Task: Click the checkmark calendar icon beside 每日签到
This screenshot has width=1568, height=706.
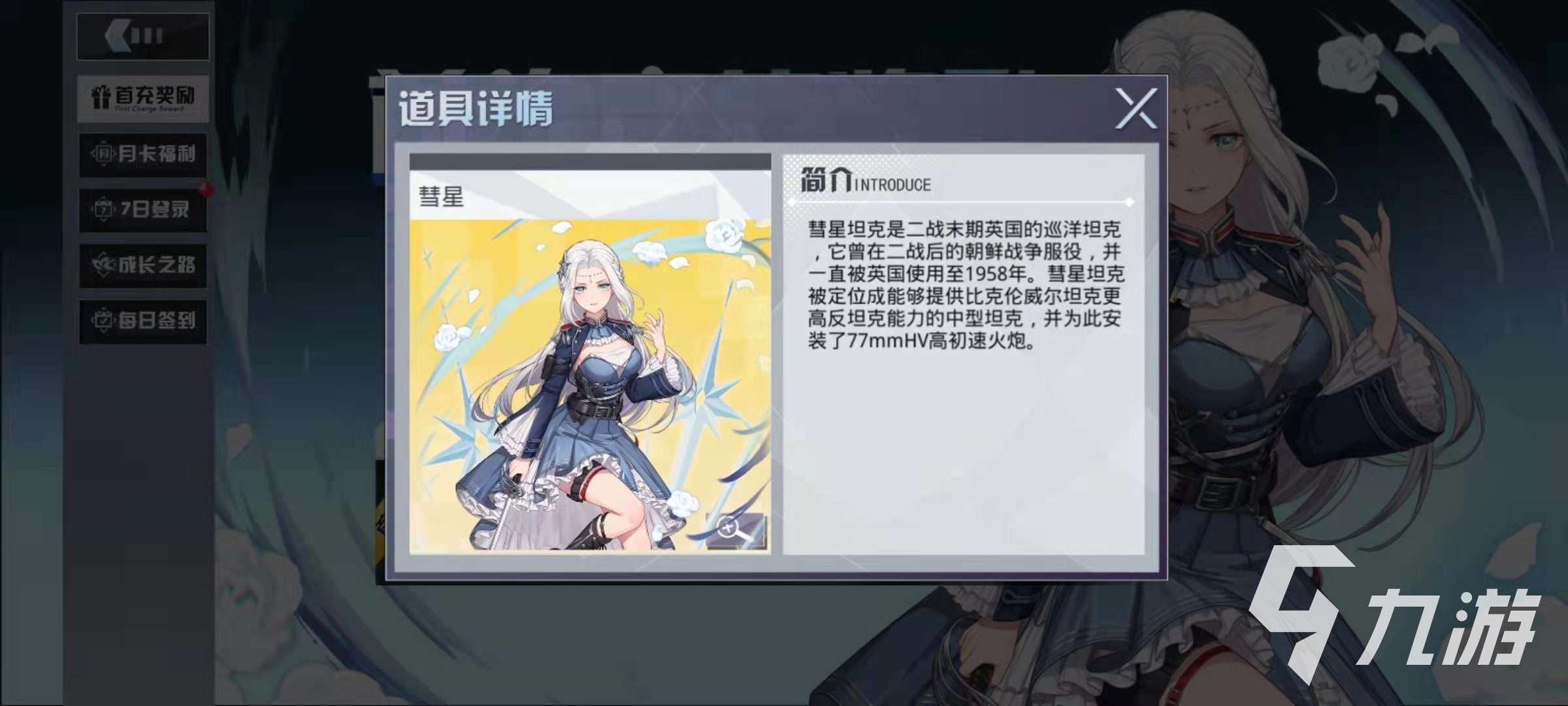Action: [x=103, y=321]
